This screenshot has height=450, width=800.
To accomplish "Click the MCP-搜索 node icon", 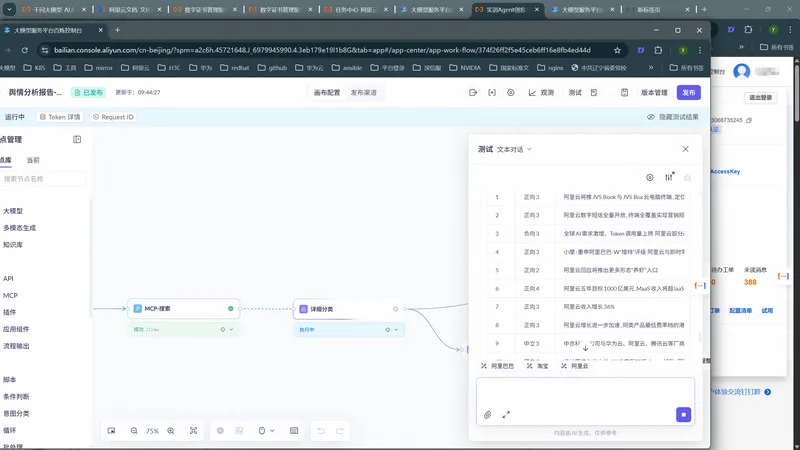I will pyautogui.click(x=138, y=309).
